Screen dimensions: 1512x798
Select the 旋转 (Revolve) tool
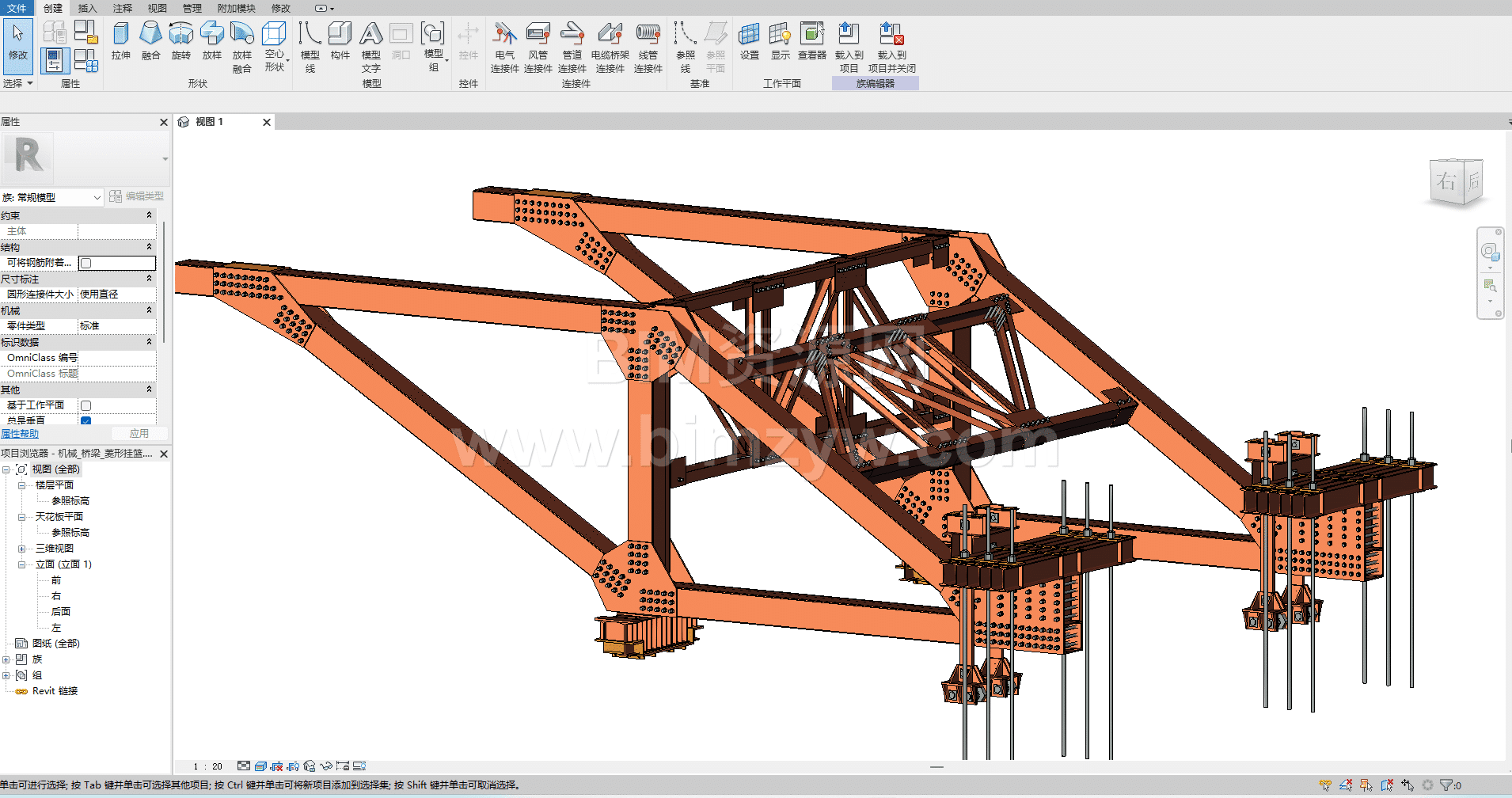(x=180, y=40)
